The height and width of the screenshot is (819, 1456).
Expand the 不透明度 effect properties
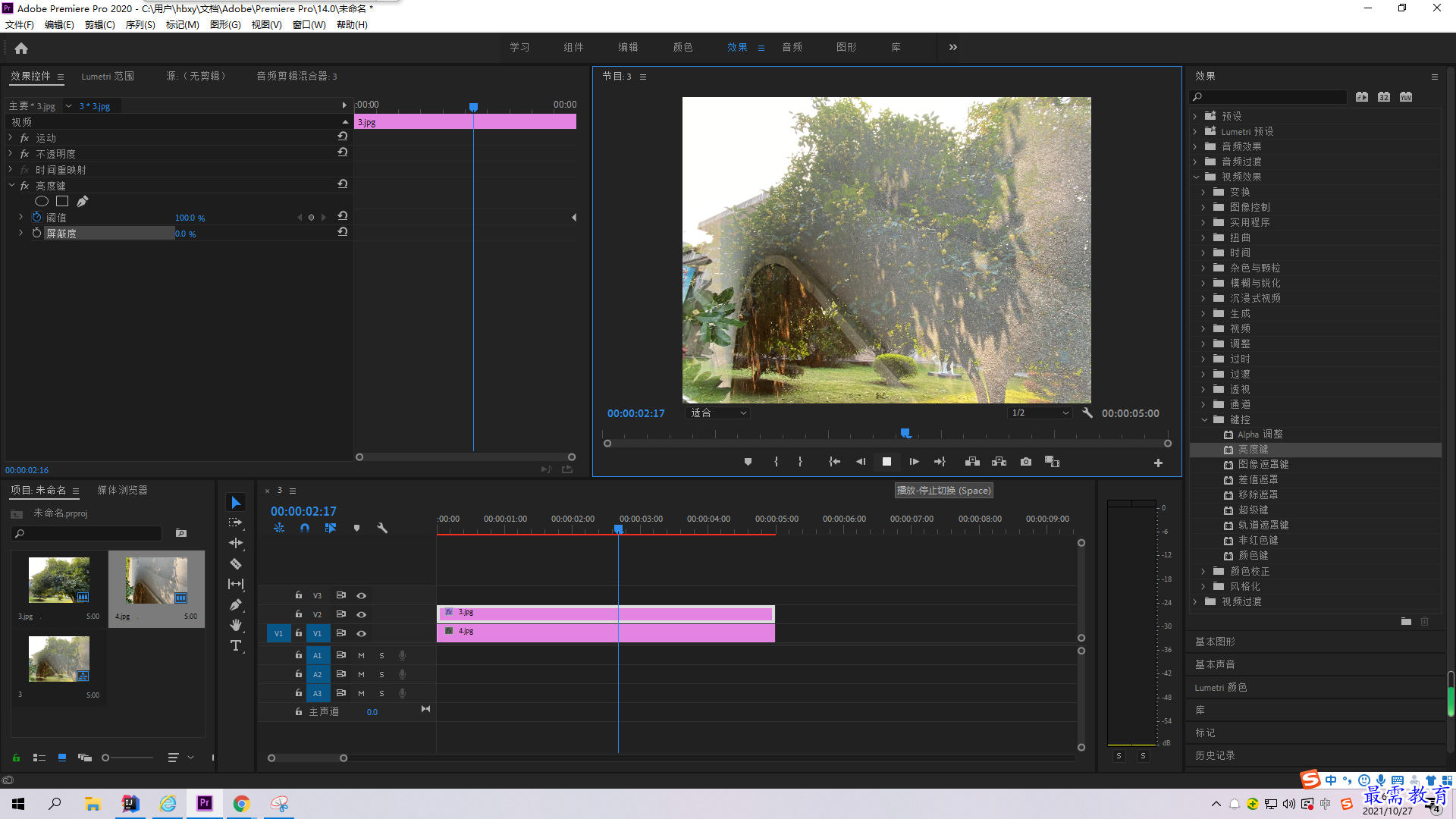point(11,153)
